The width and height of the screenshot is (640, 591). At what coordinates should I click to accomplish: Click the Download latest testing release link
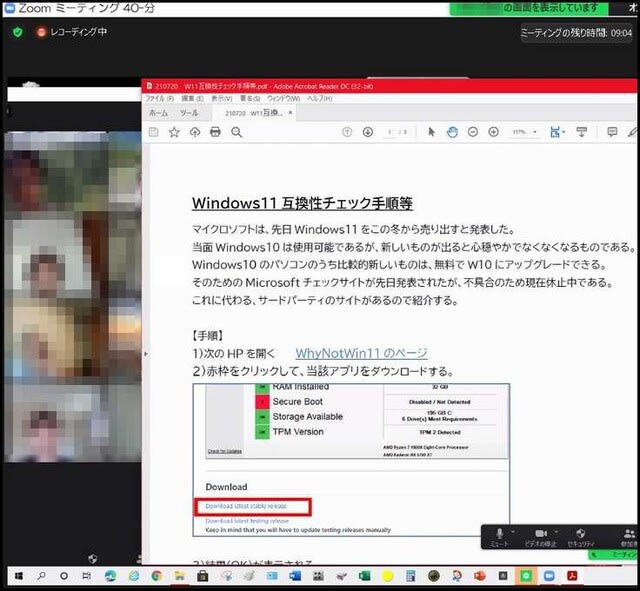point(247,521)
